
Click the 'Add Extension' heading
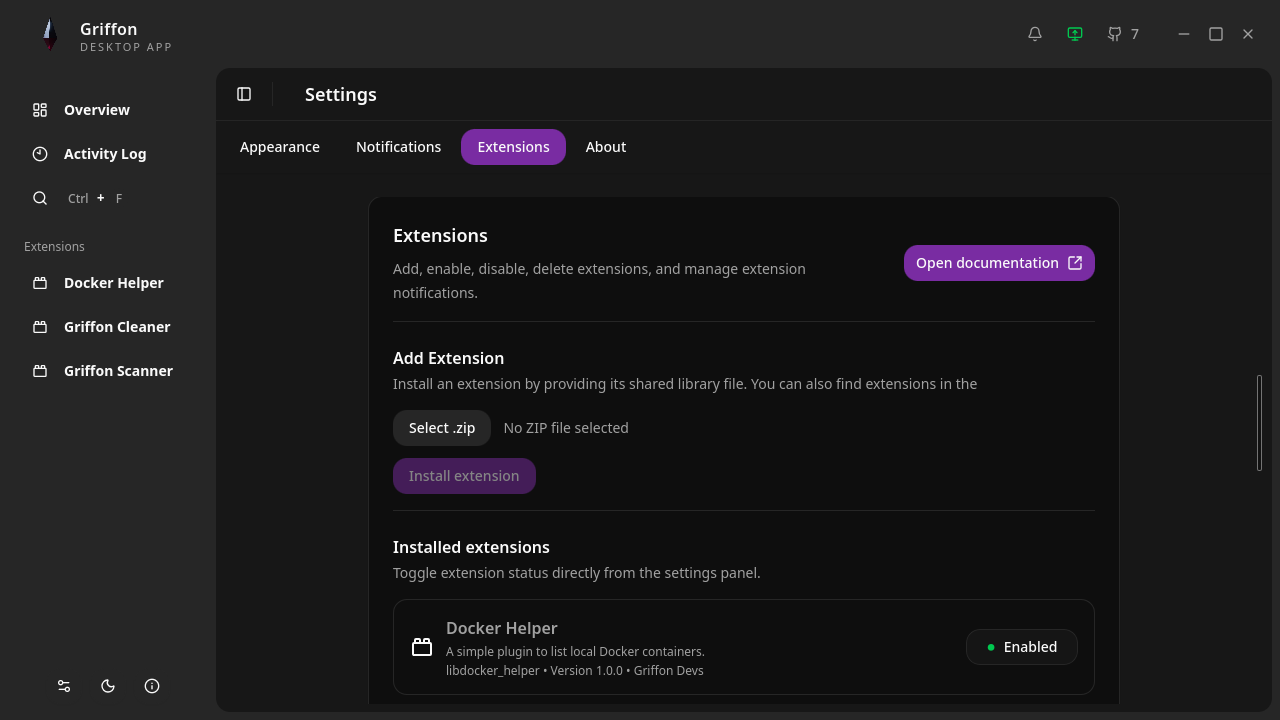(448, 358)
